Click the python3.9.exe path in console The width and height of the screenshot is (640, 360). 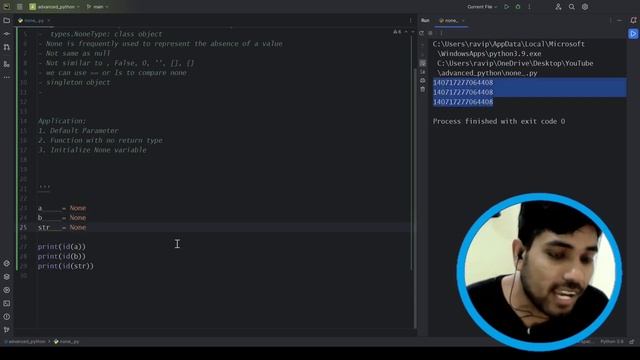pos(489,53)
